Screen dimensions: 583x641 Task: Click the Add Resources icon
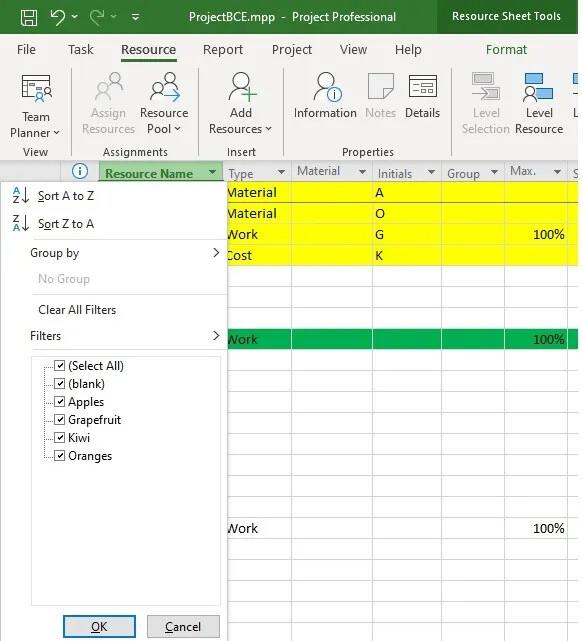point(242,87)
